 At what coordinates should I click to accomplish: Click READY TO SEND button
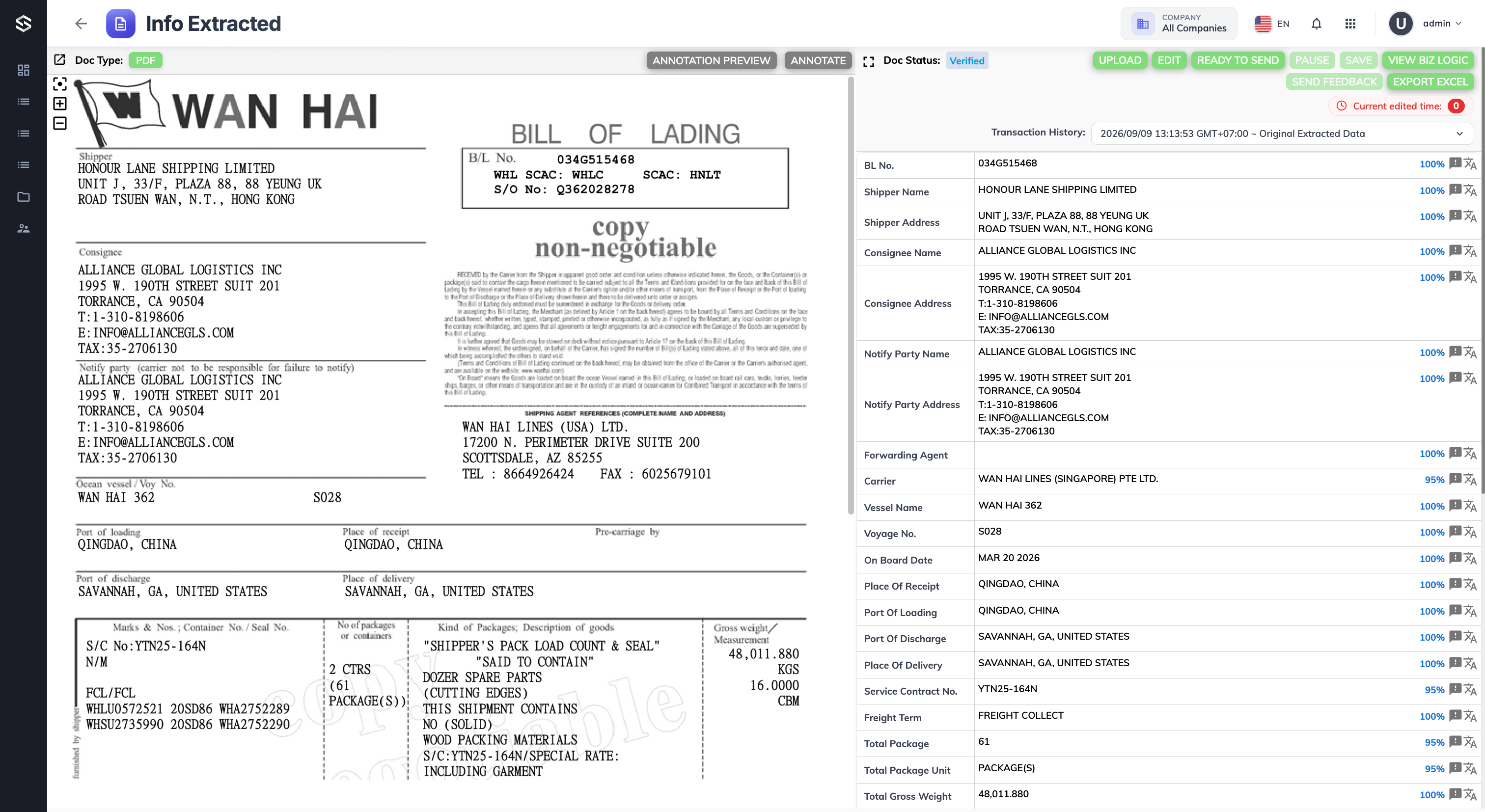click(1237, 60)
